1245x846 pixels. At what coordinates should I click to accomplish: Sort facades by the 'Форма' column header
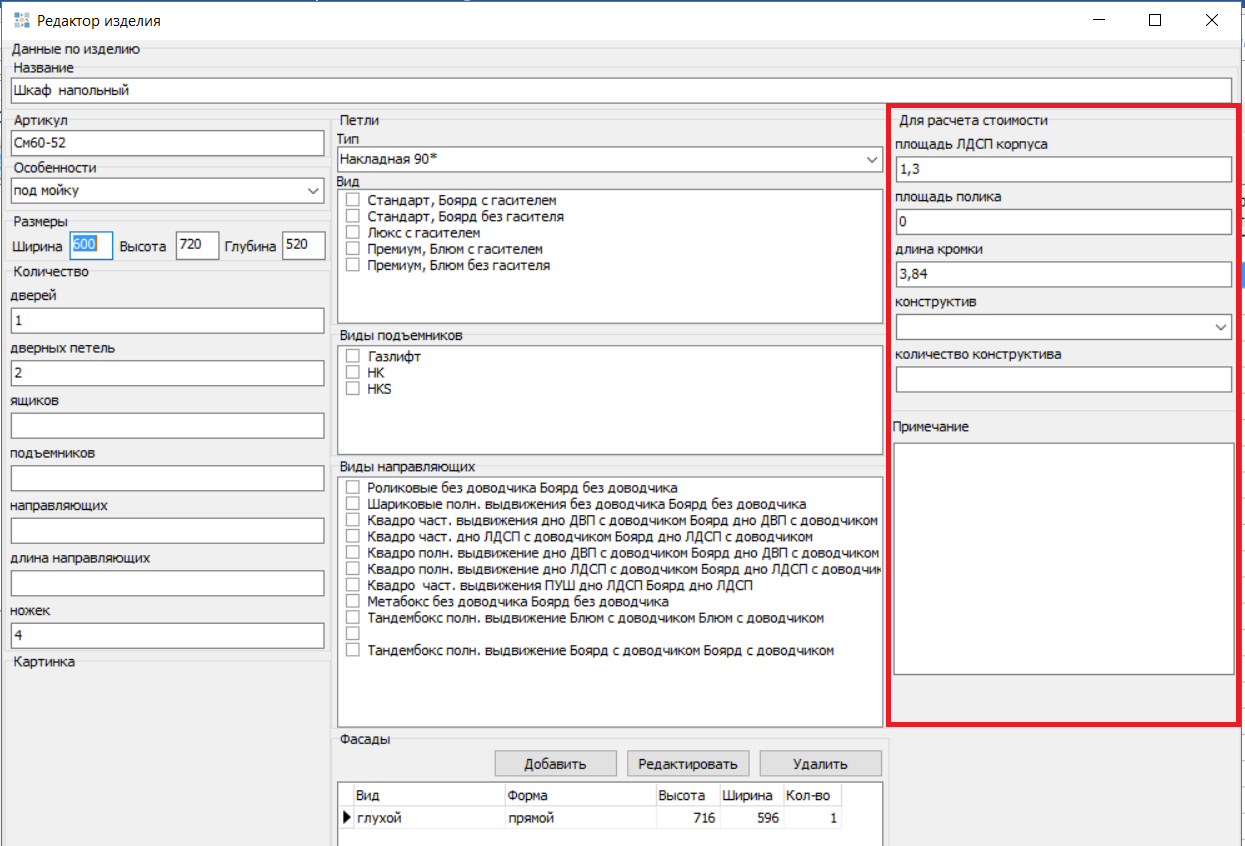pos(579,796)
